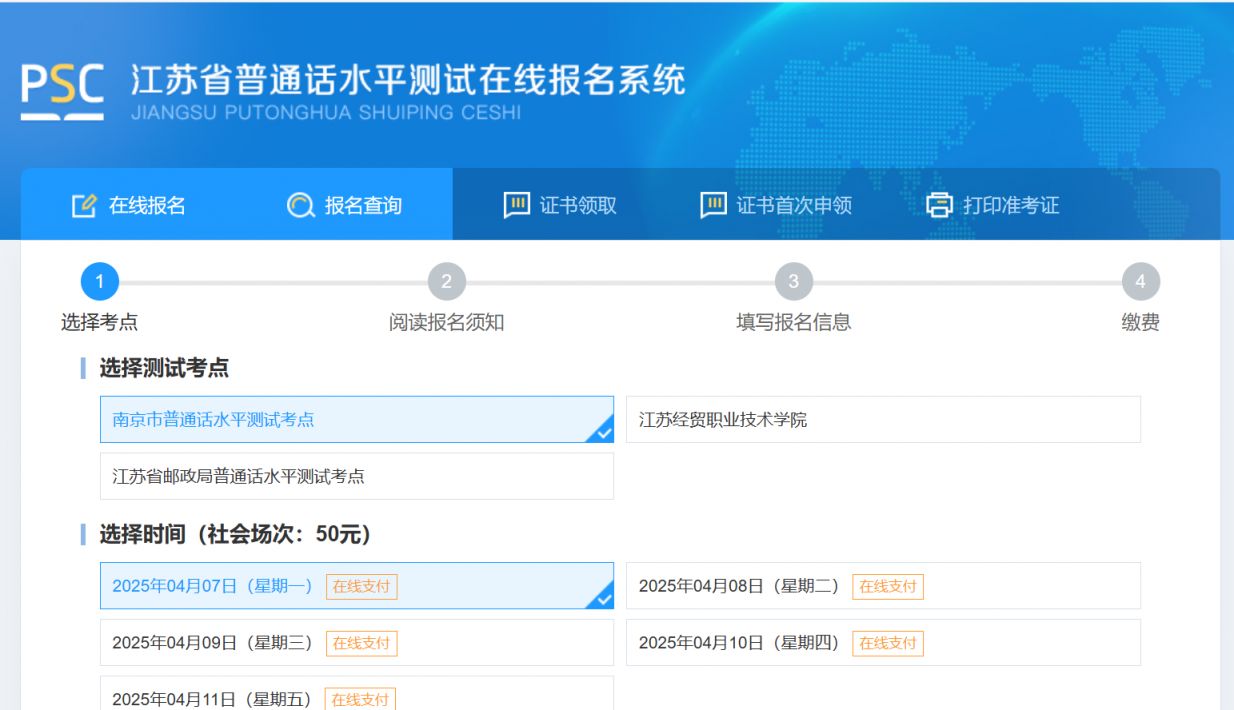Click the checkmark on 04月07日 option
Screen dimensions: 1234x710
tap(603, 599)
